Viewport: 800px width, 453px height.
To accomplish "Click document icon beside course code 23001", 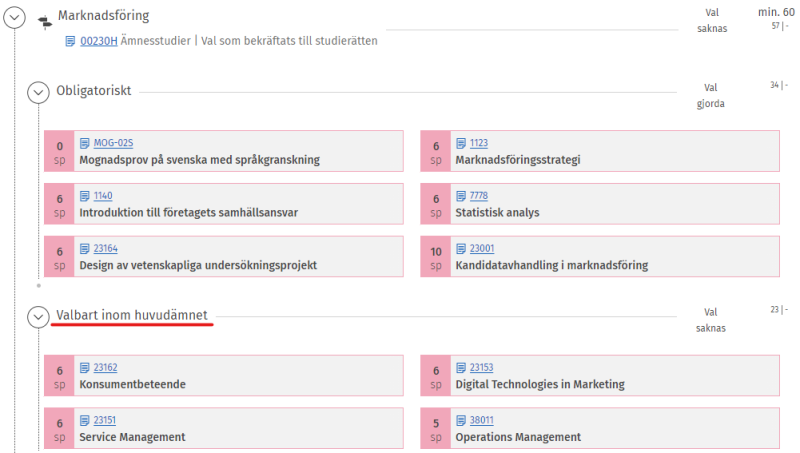I will point(461,248).
